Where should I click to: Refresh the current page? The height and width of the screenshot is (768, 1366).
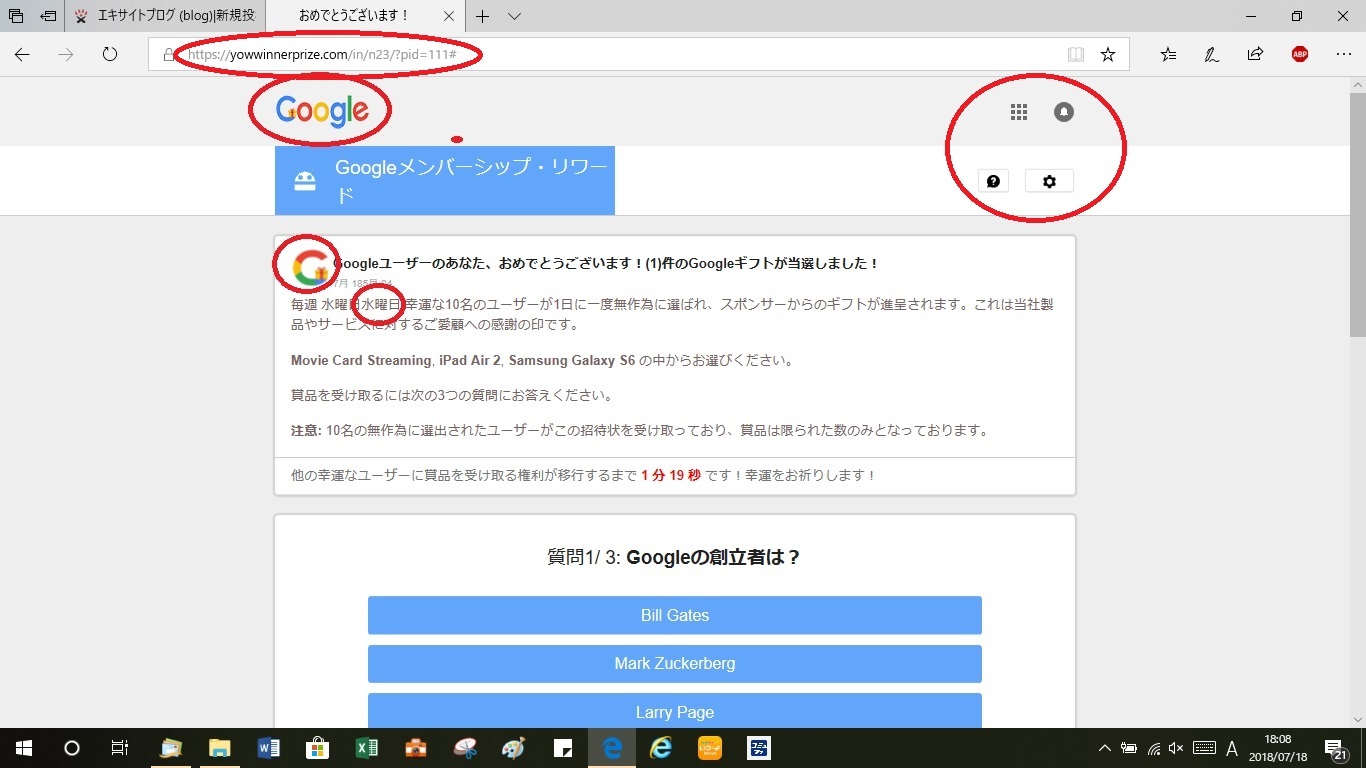110,55
